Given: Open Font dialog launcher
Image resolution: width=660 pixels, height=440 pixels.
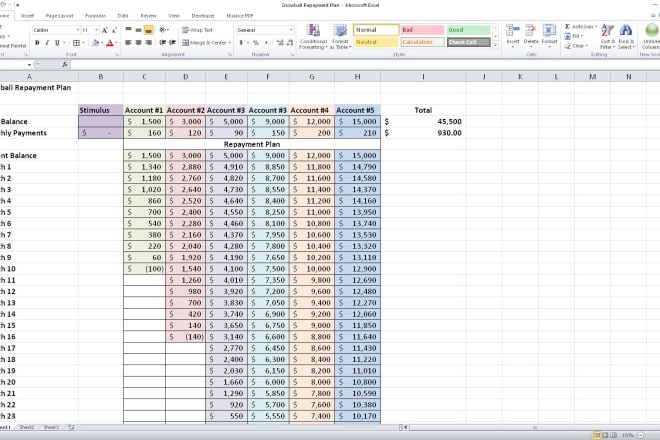Looking at the screenshot, I should click(x=117, y=54).
